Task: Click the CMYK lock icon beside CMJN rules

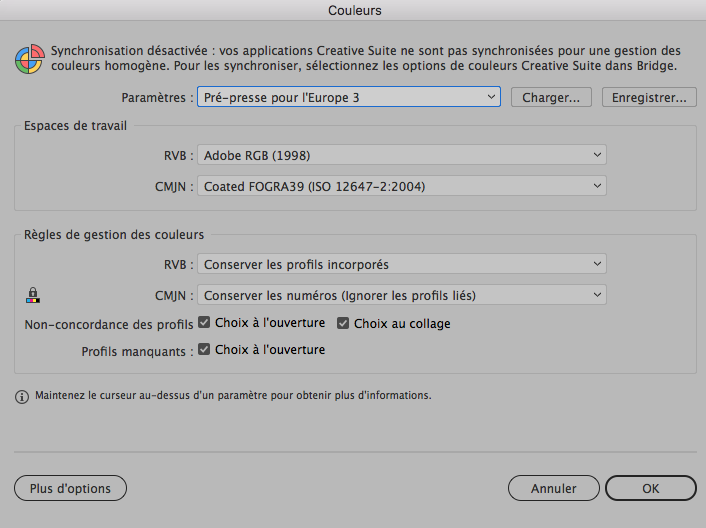Action: [32, 295]
